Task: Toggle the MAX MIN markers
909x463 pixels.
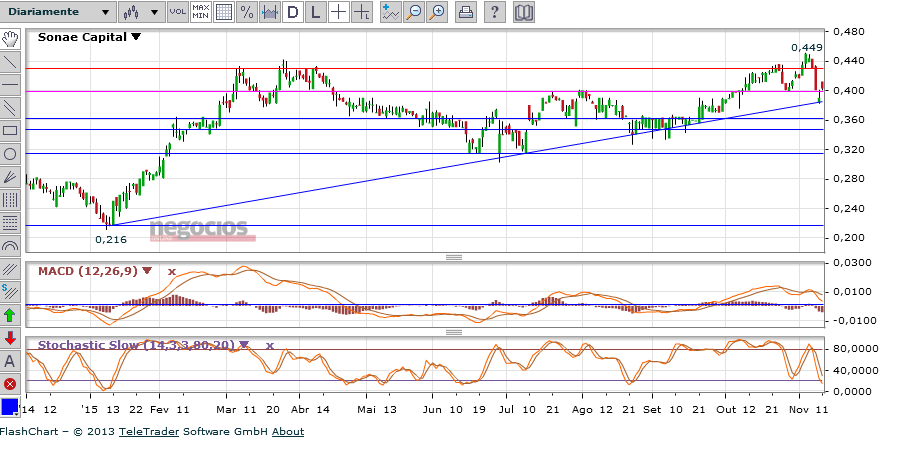Action: 200,12
